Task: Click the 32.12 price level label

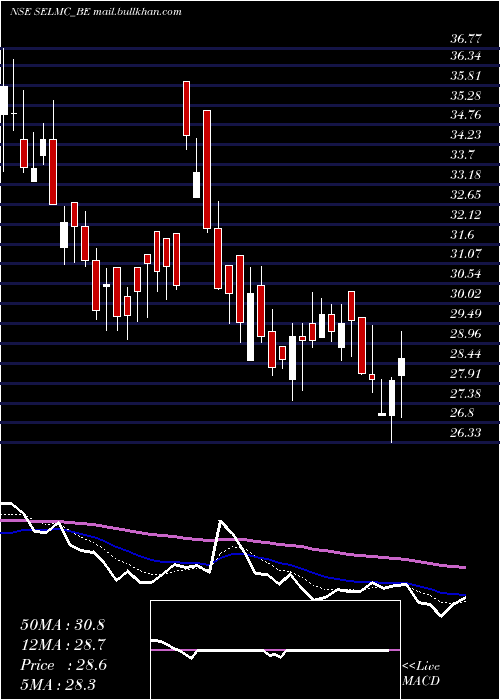Action: pos(466,215)
